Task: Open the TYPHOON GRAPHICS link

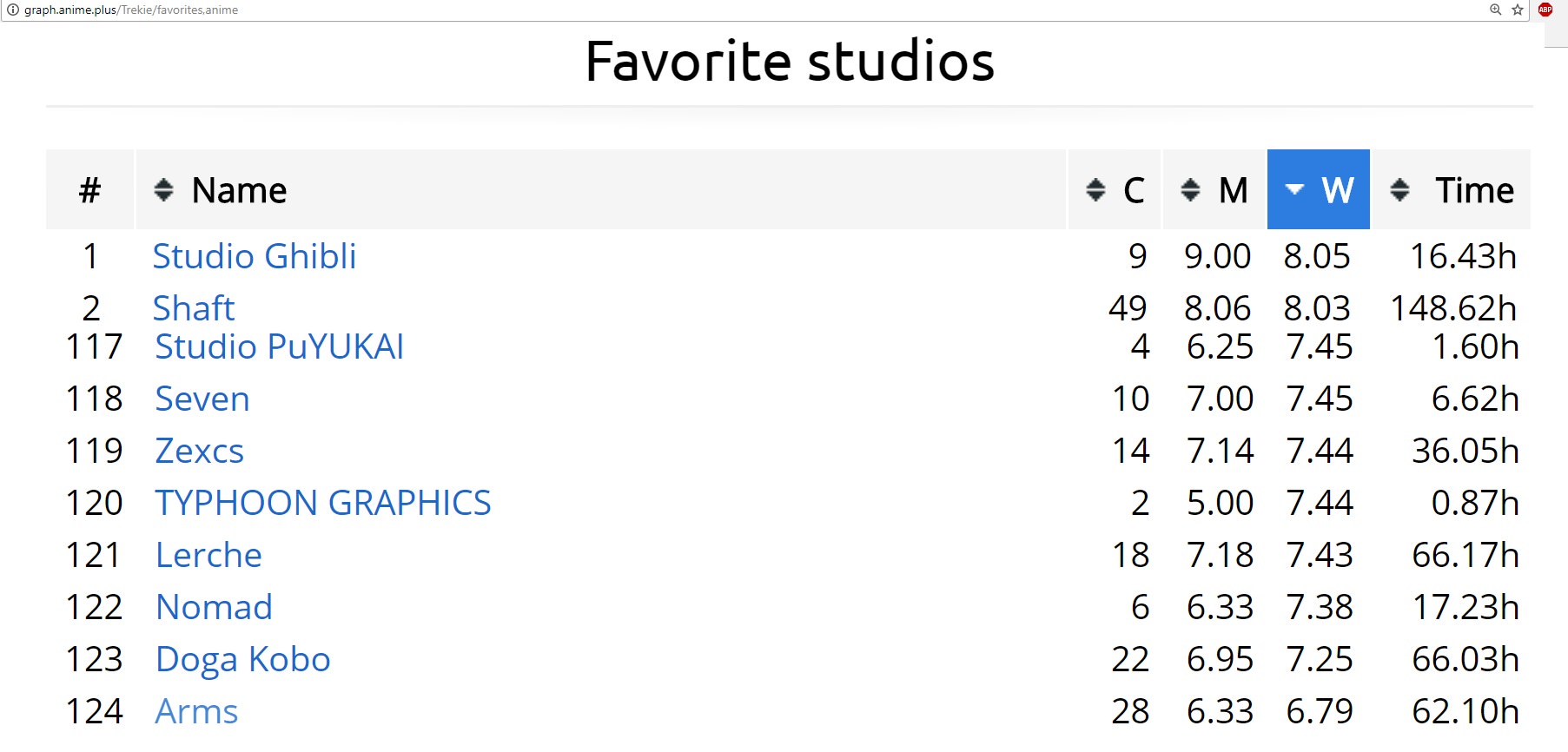Action: pyautogui.click(x=322, y=503)
